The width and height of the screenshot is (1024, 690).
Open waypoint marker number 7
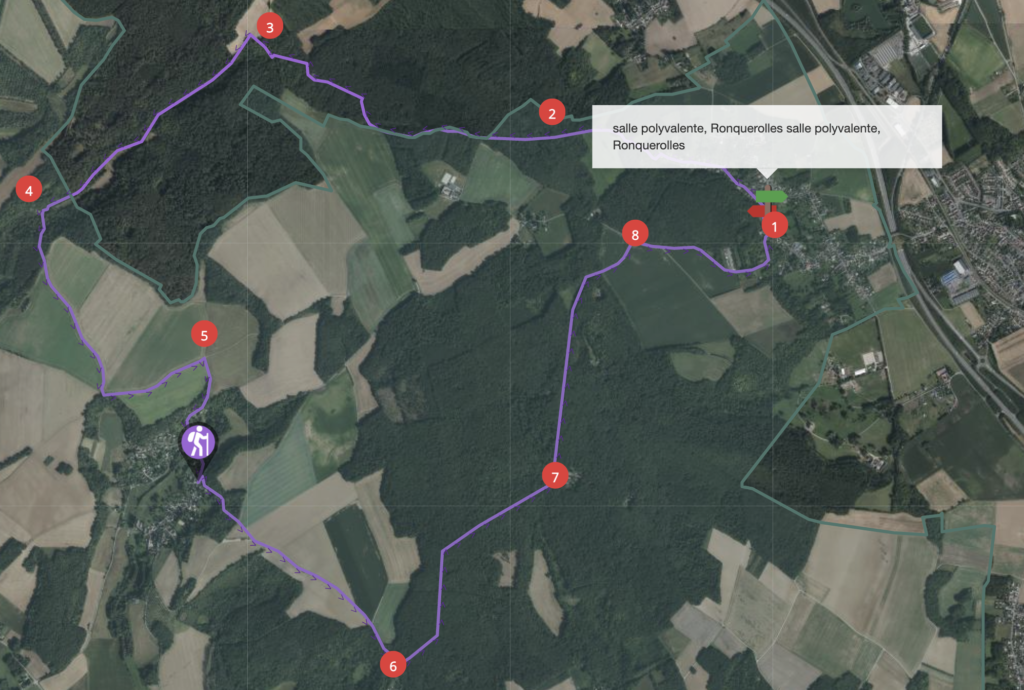555,477
